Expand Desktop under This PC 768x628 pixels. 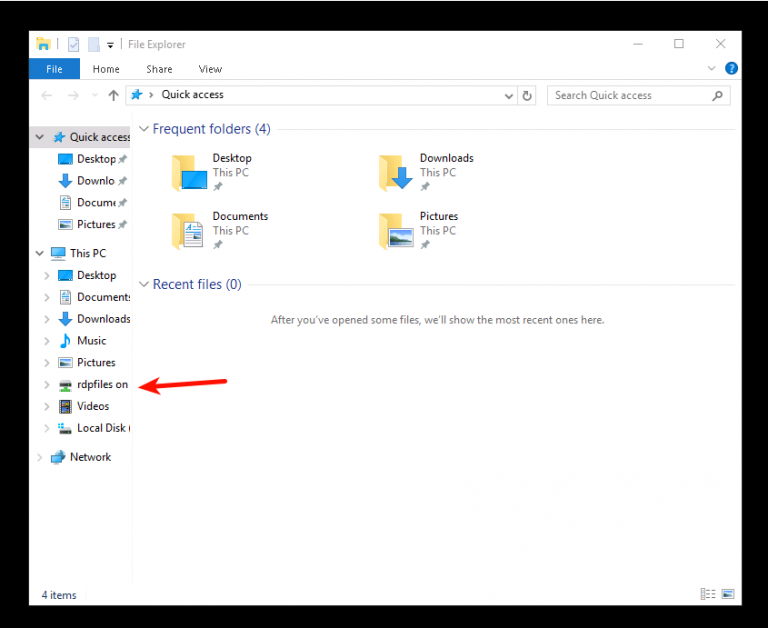47,275
